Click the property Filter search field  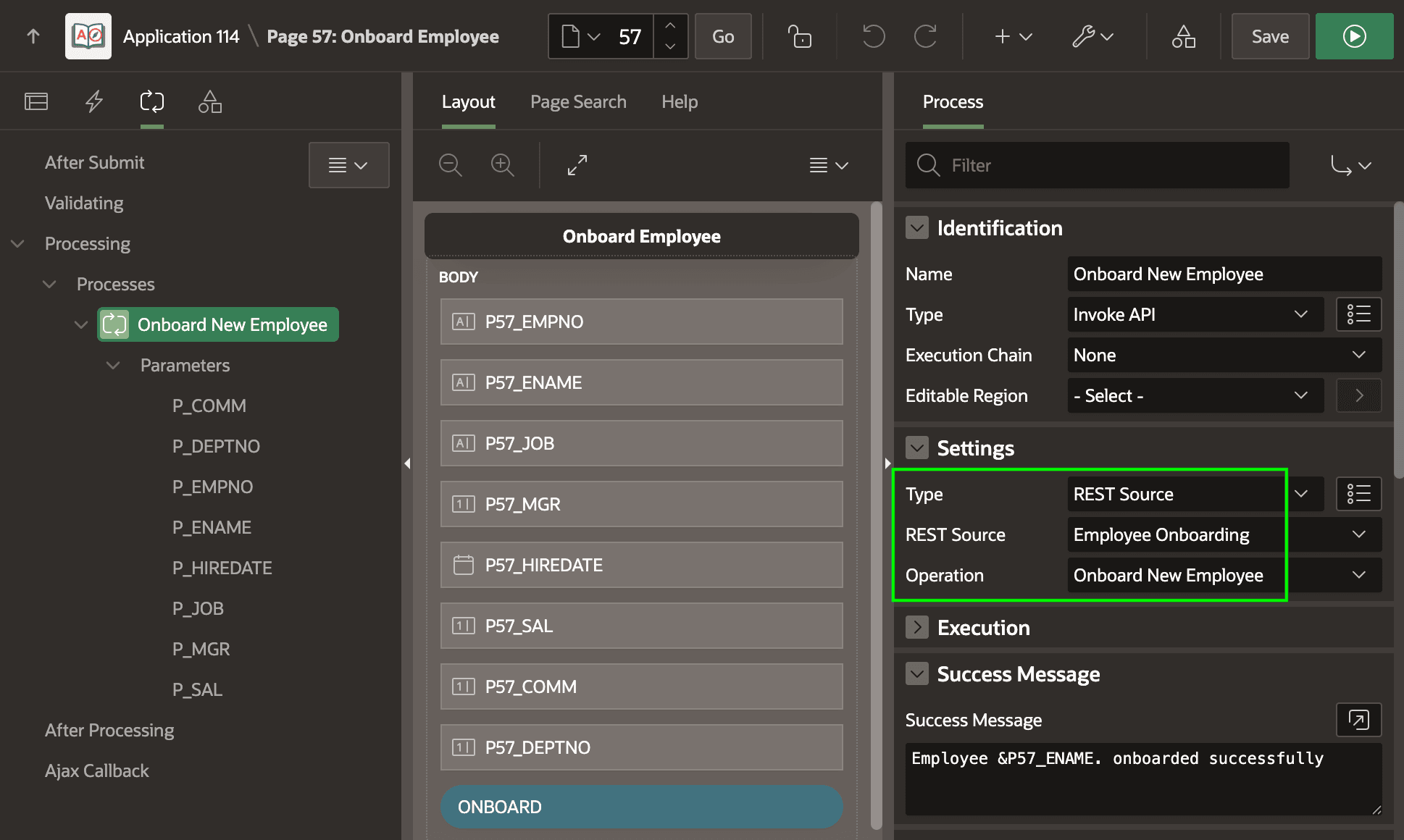(1097, 165)
